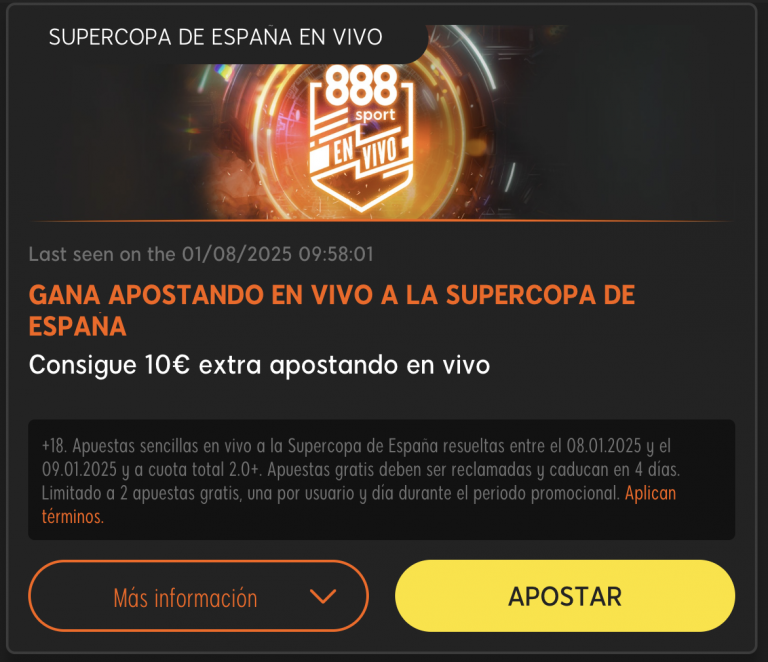Click the GANA APOSTANDO EN VIVO orange heading
Image resolution: width=768 pixels, height=662 pixels.
click(332, 310)
